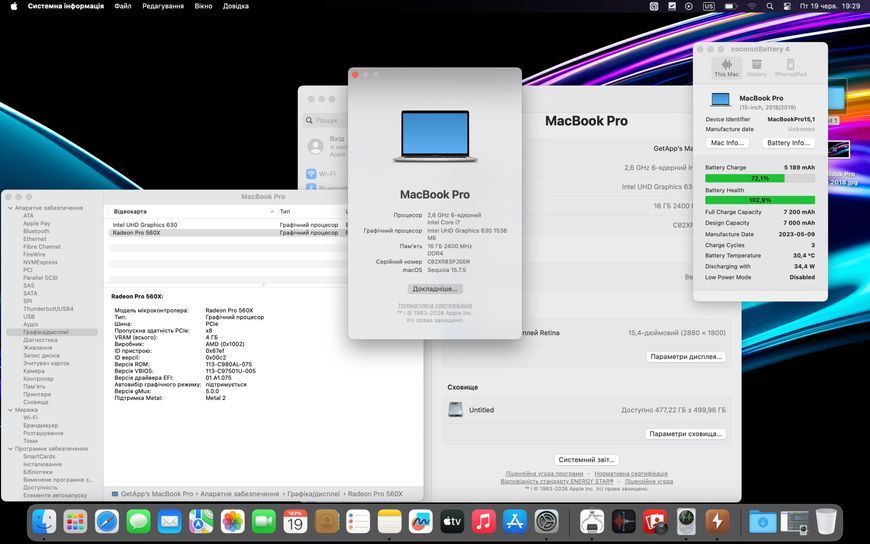Click Untitled storage disk icon

(x=456, y=410)
